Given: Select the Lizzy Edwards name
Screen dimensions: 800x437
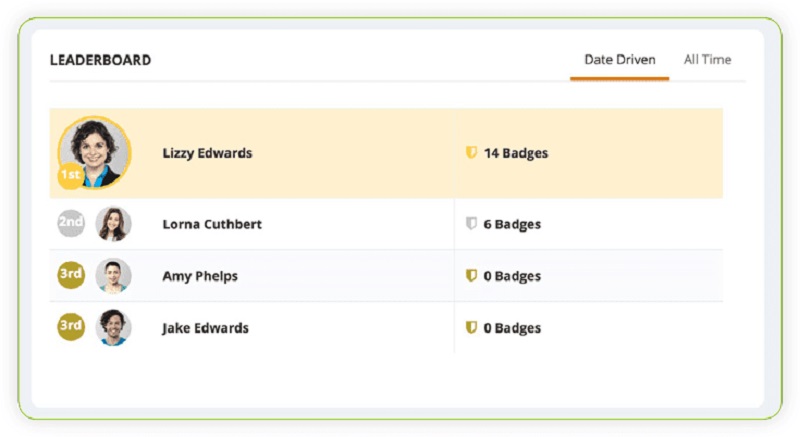Looking at the screenshot, I should tap(207, 153).
